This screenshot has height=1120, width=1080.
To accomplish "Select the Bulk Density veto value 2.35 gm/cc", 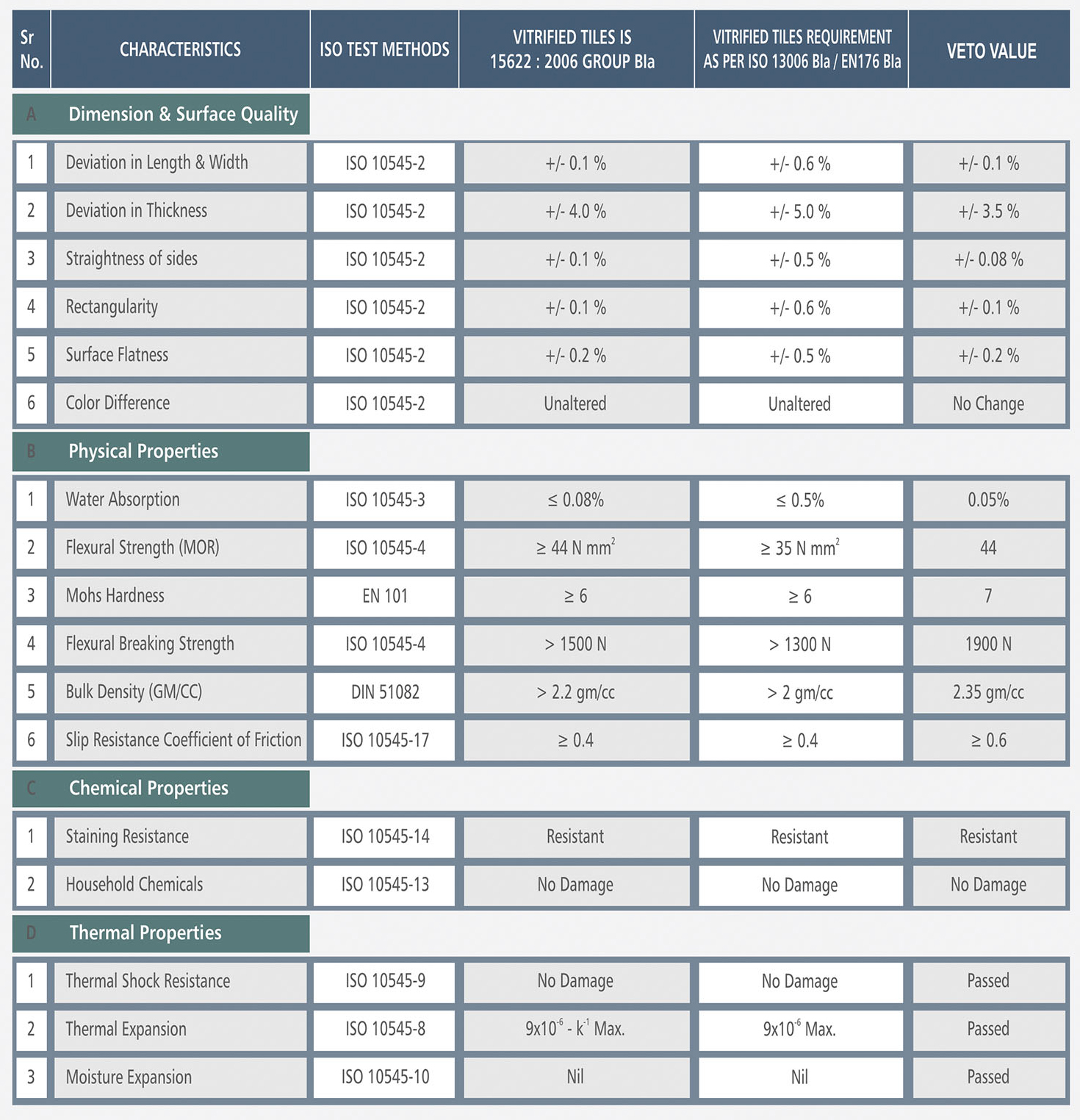I will click(x=988, y=692).
